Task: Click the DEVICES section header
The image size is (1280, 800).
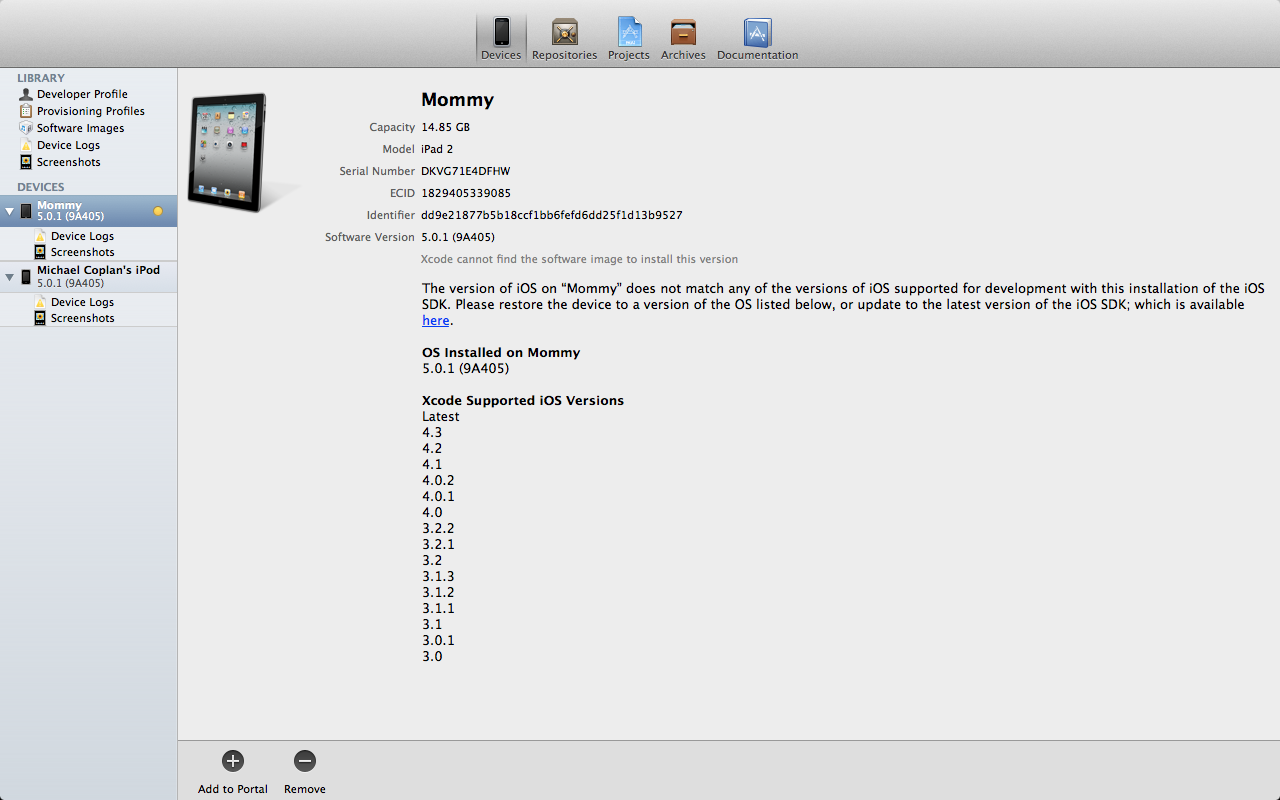Action: tap(41, 187)
